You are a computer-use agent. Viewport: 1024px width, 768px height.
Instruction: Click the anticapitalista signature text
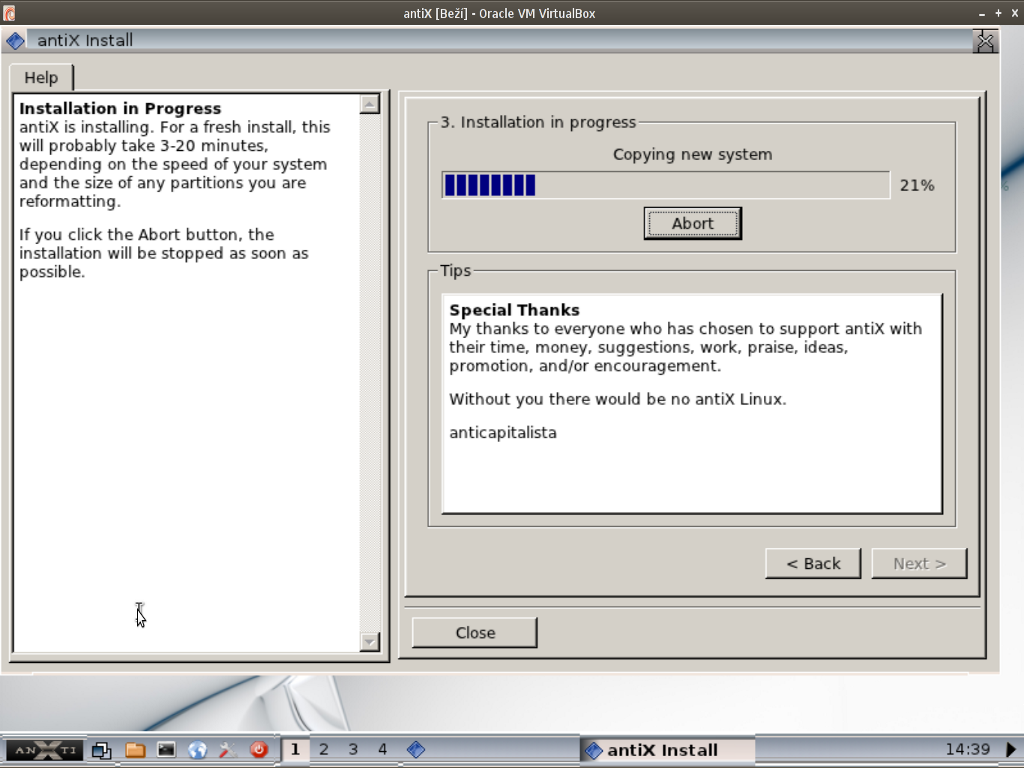click(x=503, y=432)
